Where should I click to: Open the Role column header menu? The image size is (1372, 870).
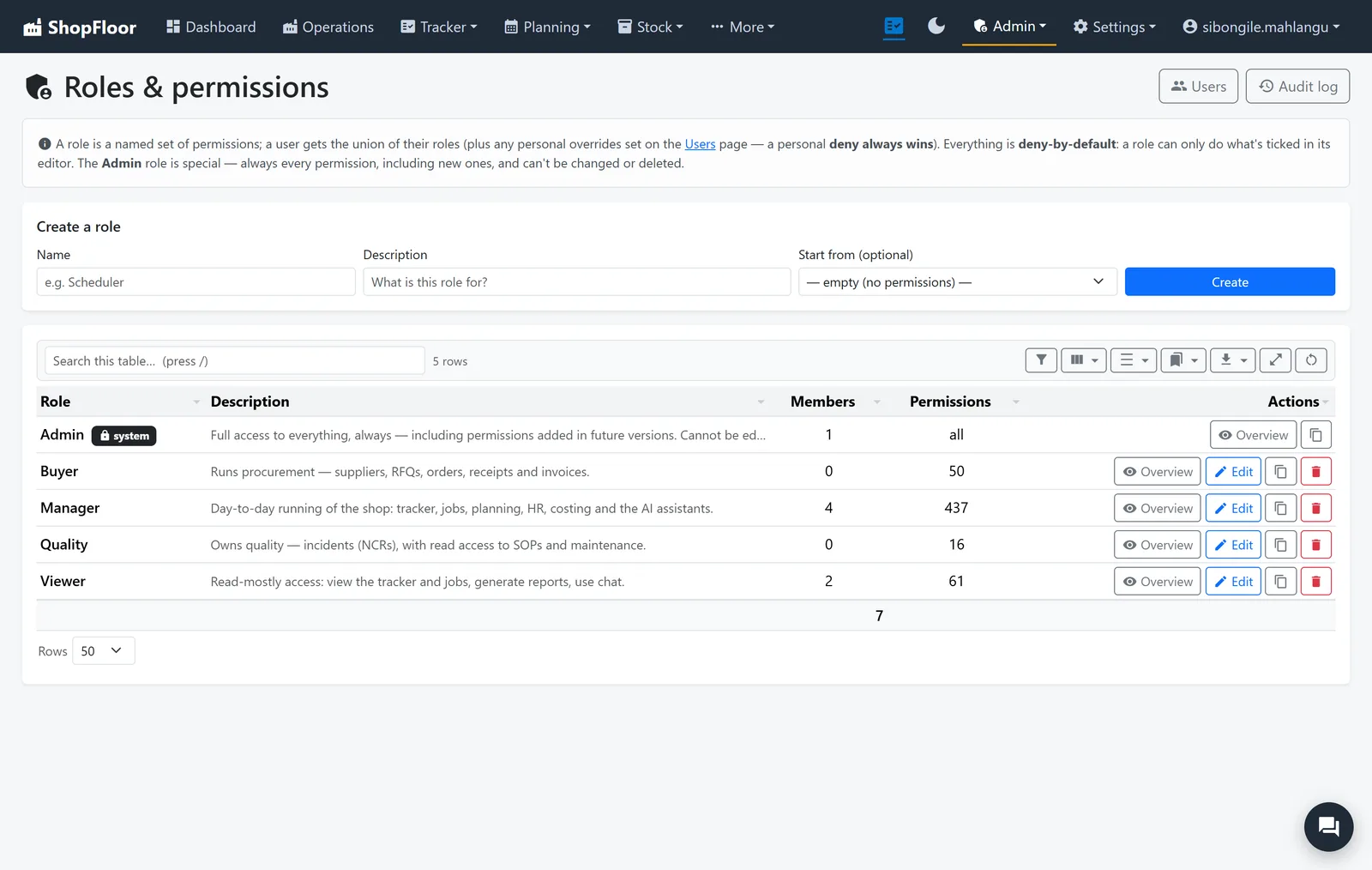point(196,402)
